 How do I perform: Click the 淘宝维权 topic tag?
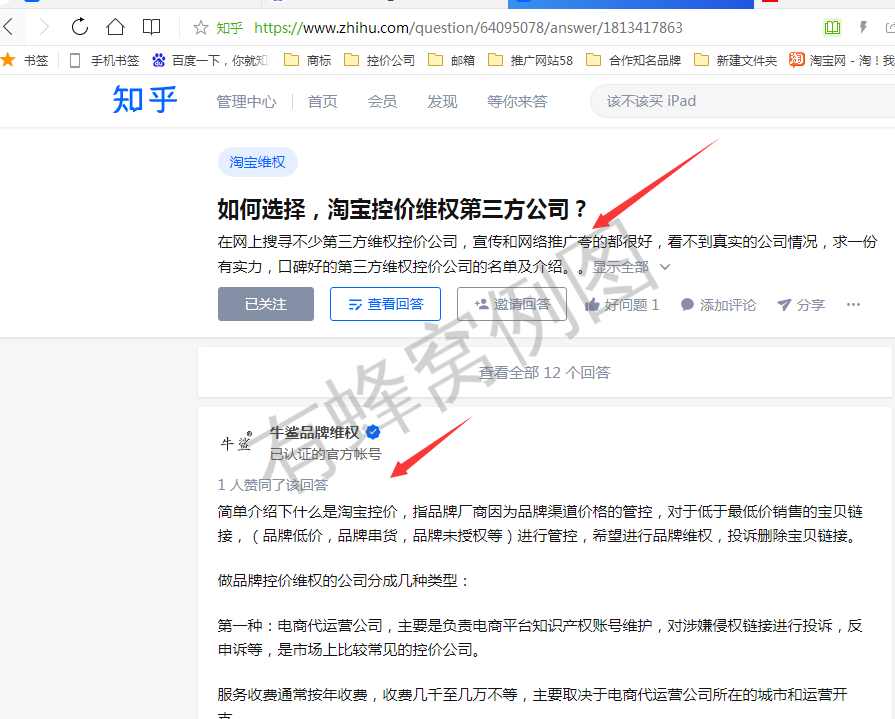point(257,162)
